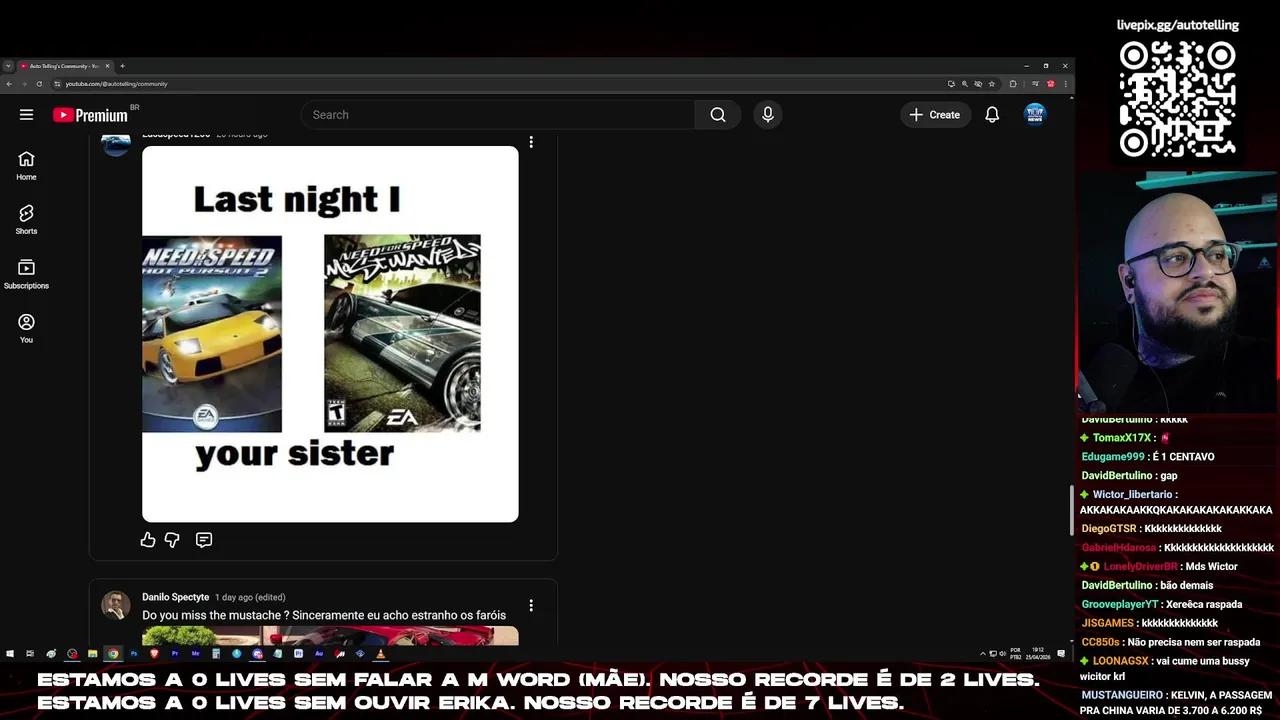Open File Explorer from the taskbar
The width and height of the screenshot is (1280, 720).
(x=92, y=653)
